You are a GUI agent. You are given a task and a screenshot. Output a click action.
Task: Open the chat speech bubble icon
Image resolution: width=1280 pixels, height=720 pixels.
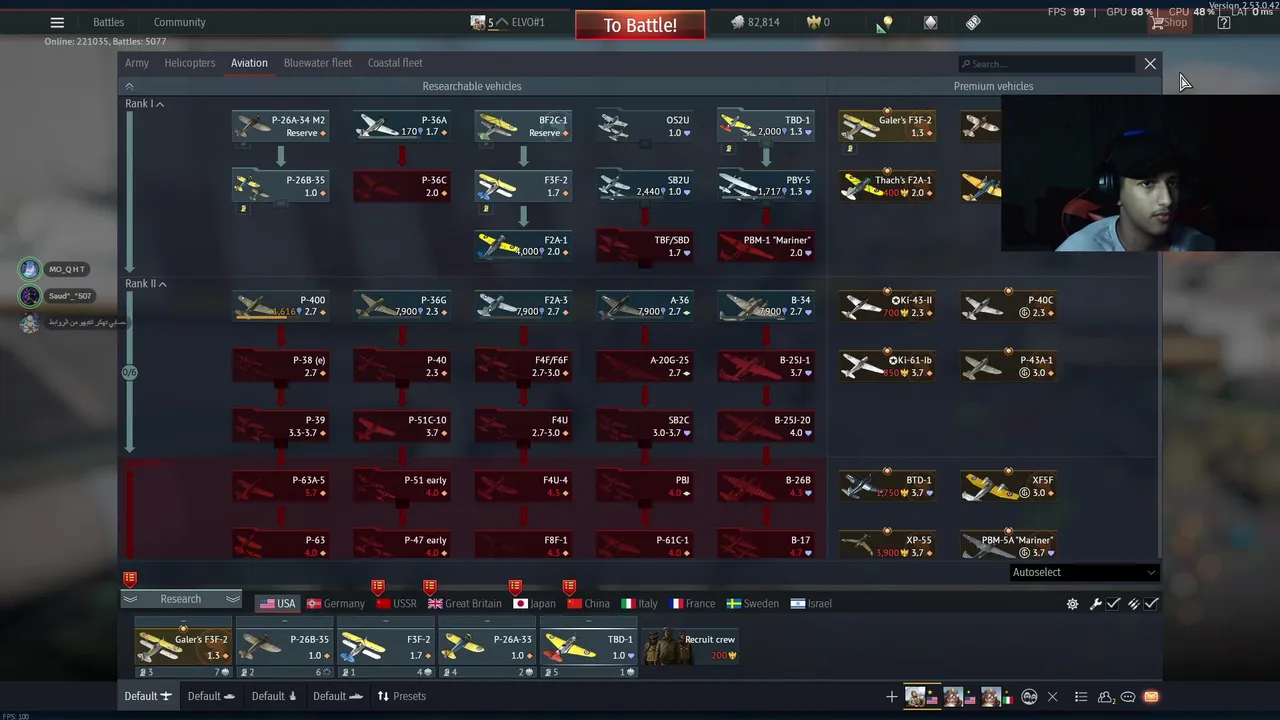(x=1128, y=697)
